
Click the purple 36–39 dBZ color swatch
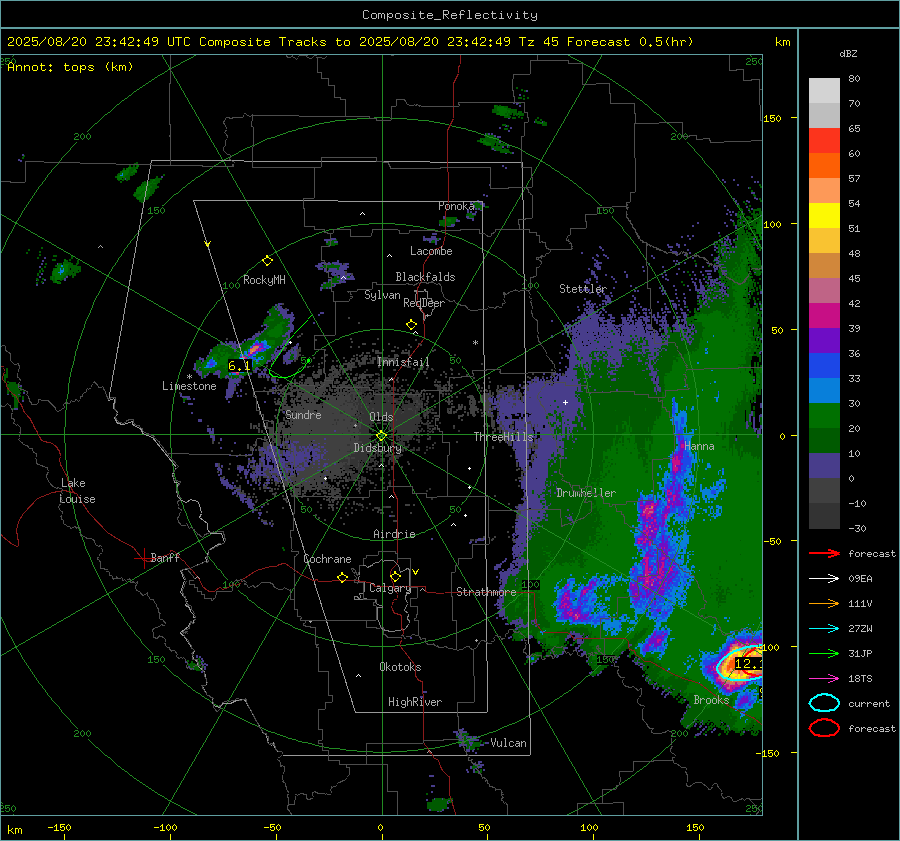pos(824,341)
